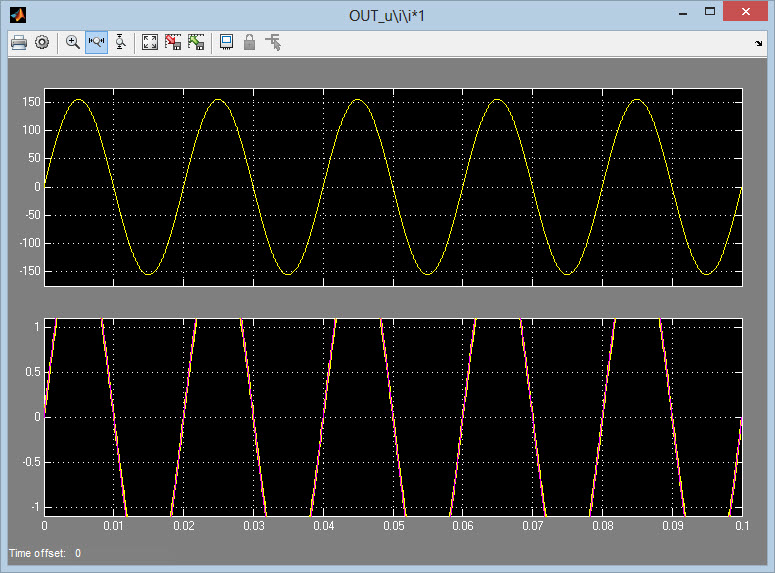The height and width of the screenshot is (573, 775).
Task: Toggle the Zoom X-axis tool
Action: click(x=96, y=43)
